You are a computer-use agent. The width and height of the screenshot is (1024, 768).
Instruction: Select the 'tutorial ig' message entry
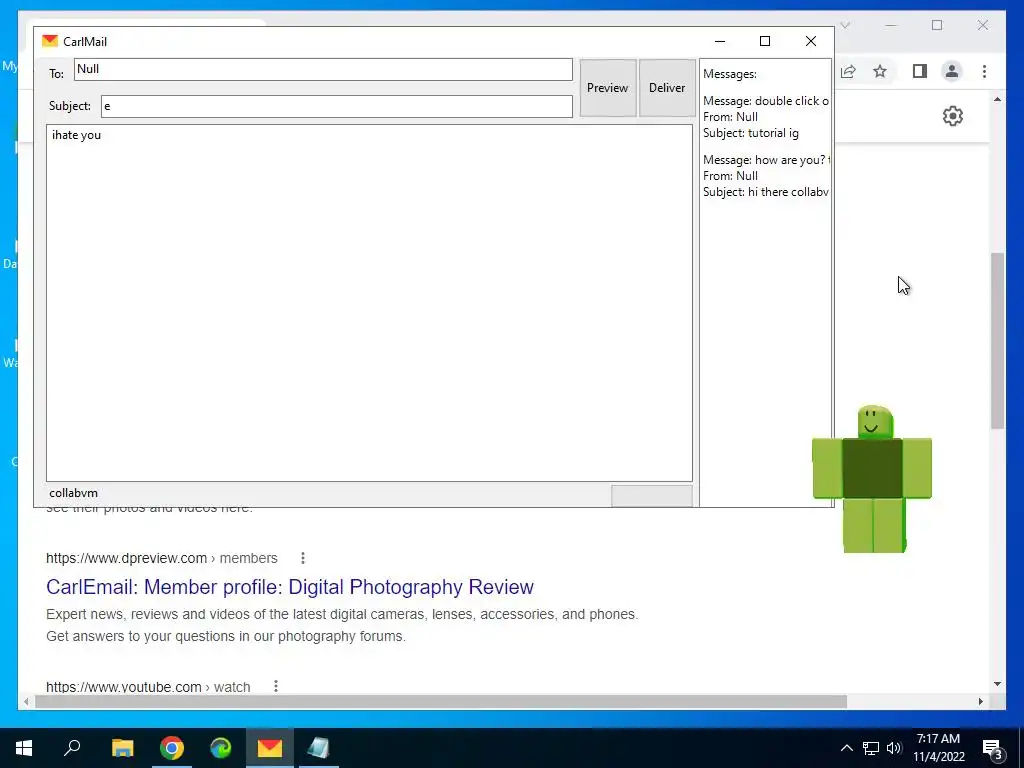tap(765, 117)
